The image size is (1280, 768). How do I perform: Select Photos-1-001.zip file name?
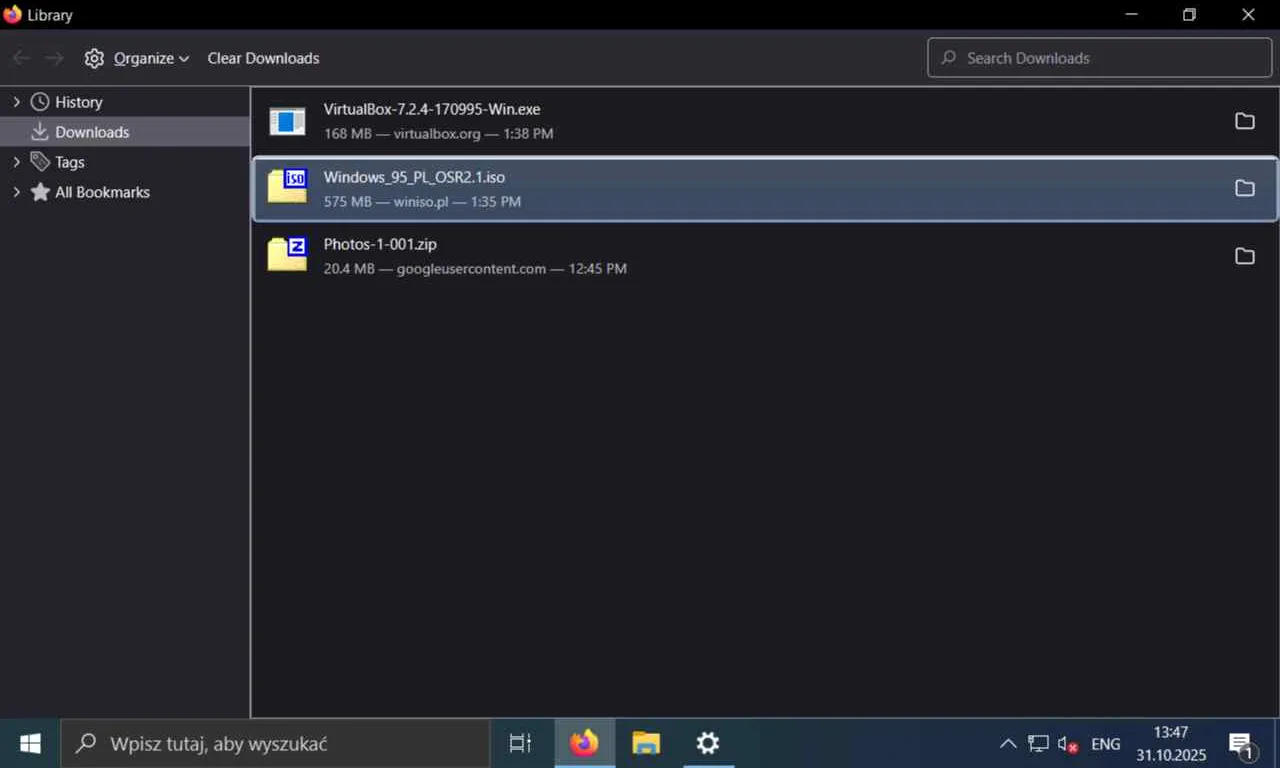[x=380, y=244]
